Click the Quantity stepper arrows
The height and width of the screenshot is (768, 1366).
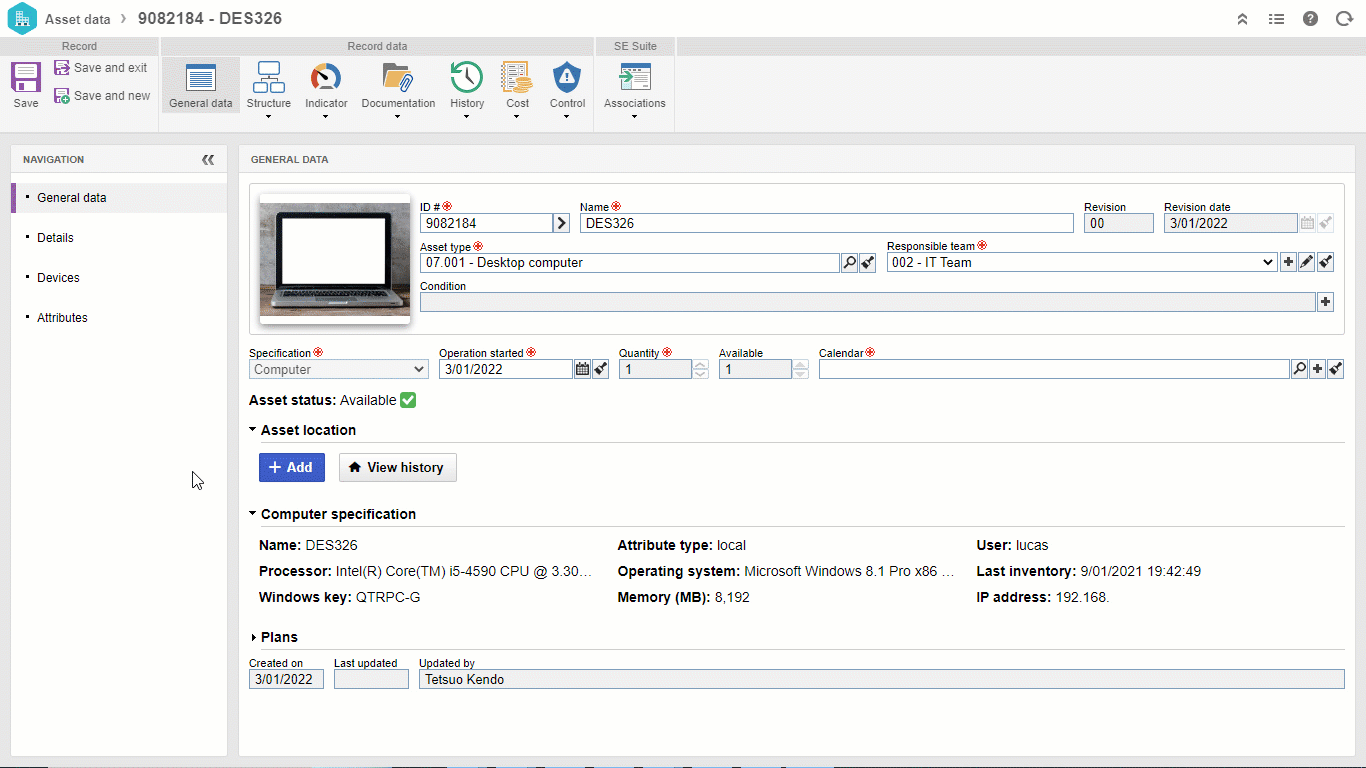coord(701,369)
